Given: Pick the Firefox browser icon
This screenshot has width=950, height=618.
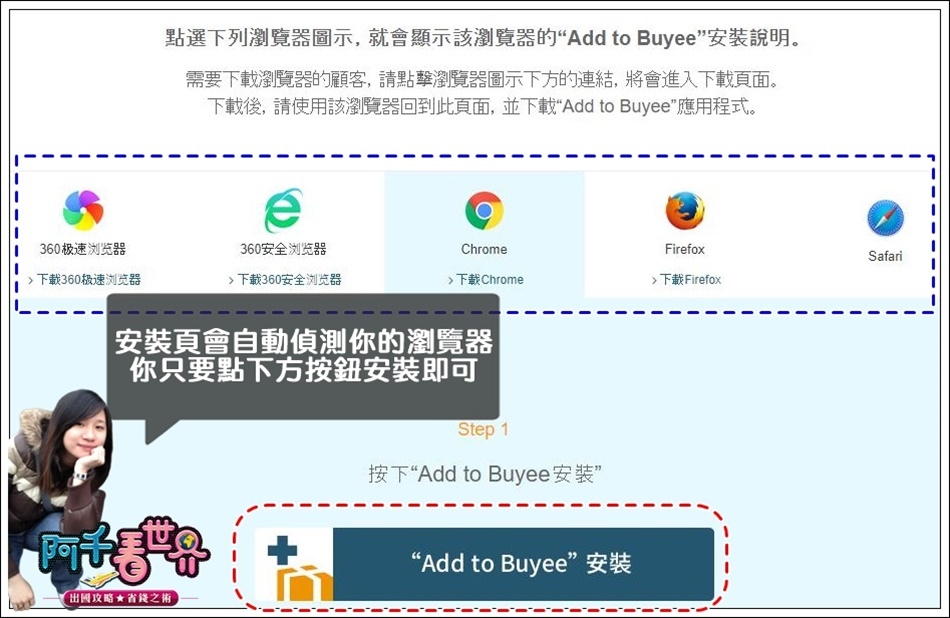Looking at the screenshot, I should point(685,210).
